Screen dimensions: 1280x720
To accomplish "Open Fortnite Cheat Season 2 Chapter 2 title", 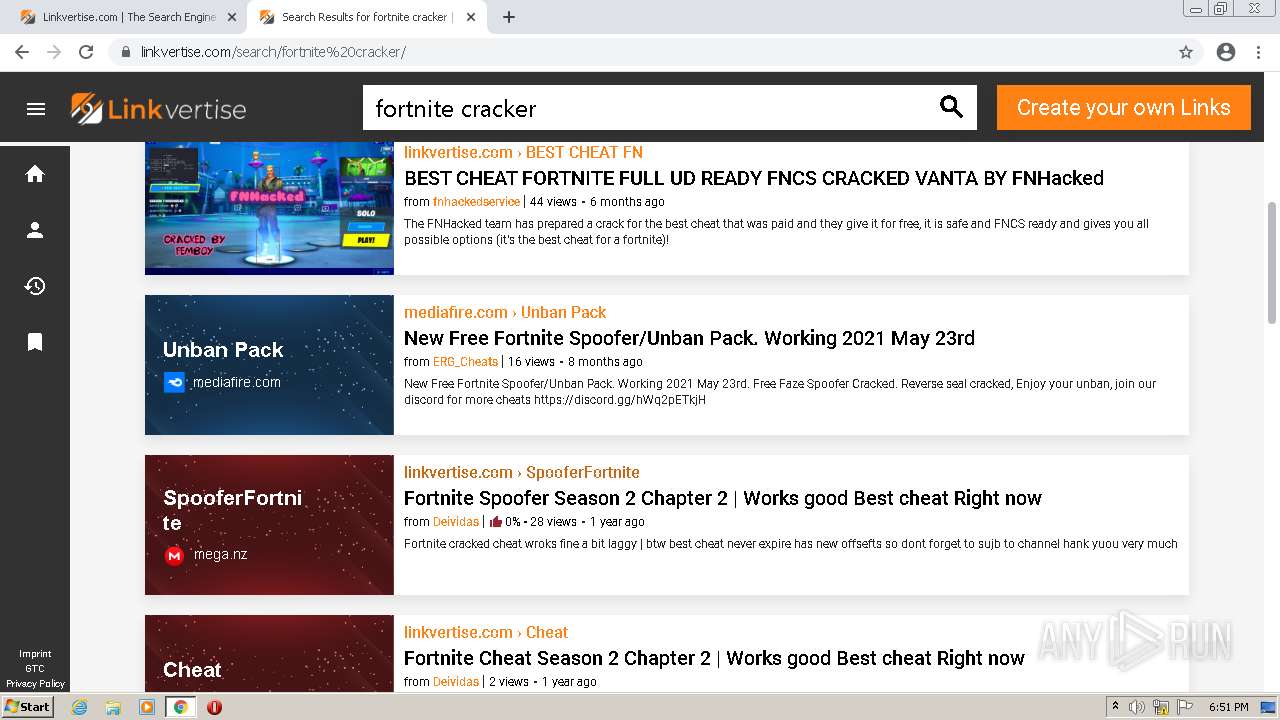I will click(714, 658).
